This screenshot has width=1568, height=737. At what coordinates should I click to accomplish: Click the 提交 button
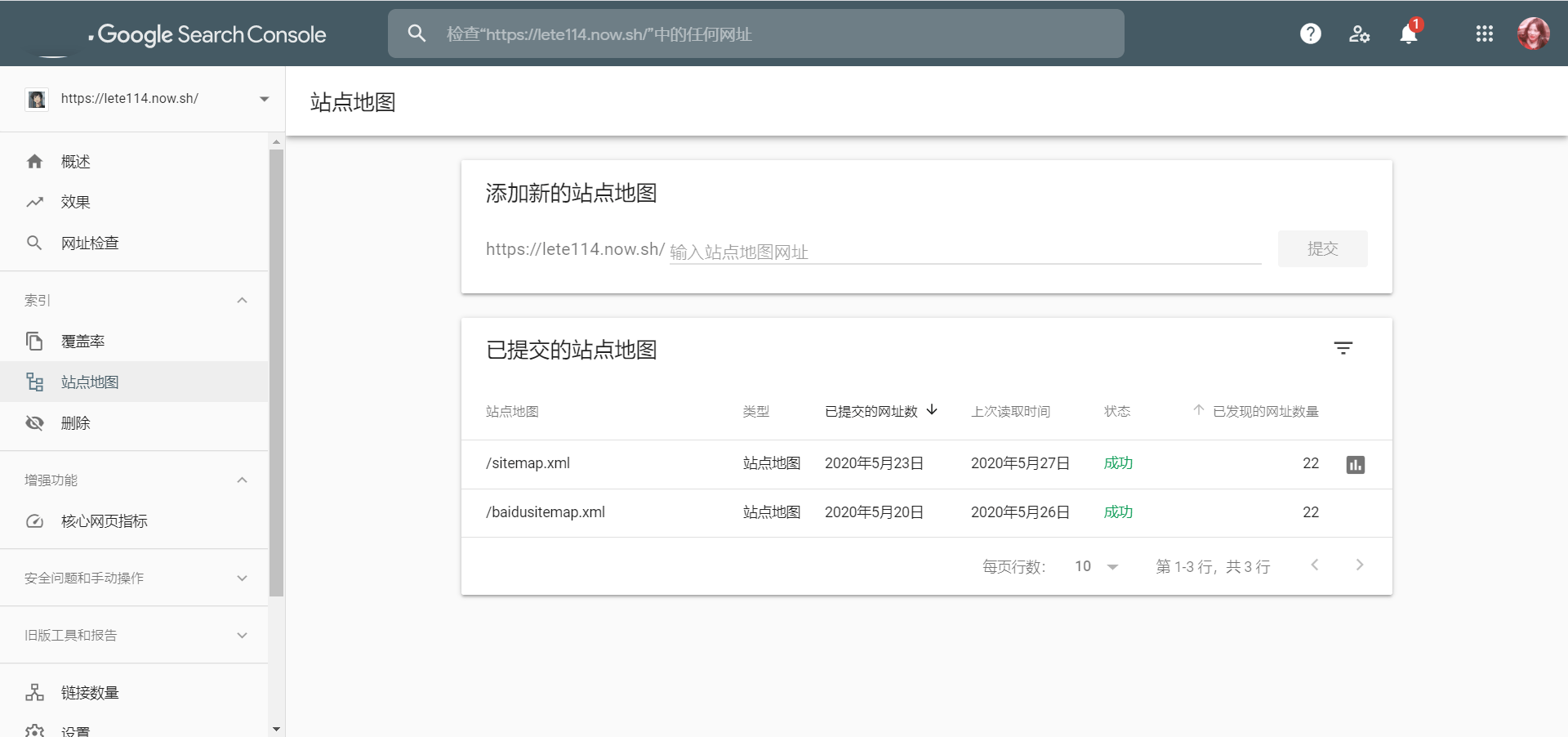coord(1322,249)
